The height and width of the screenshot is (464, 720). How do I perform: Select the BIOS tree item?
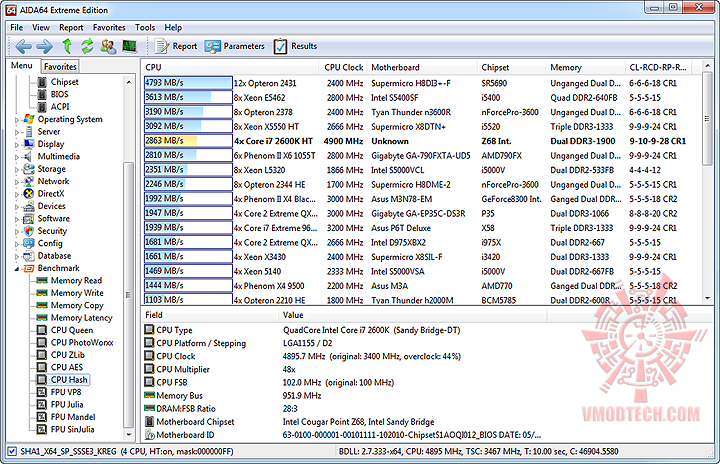59,94
